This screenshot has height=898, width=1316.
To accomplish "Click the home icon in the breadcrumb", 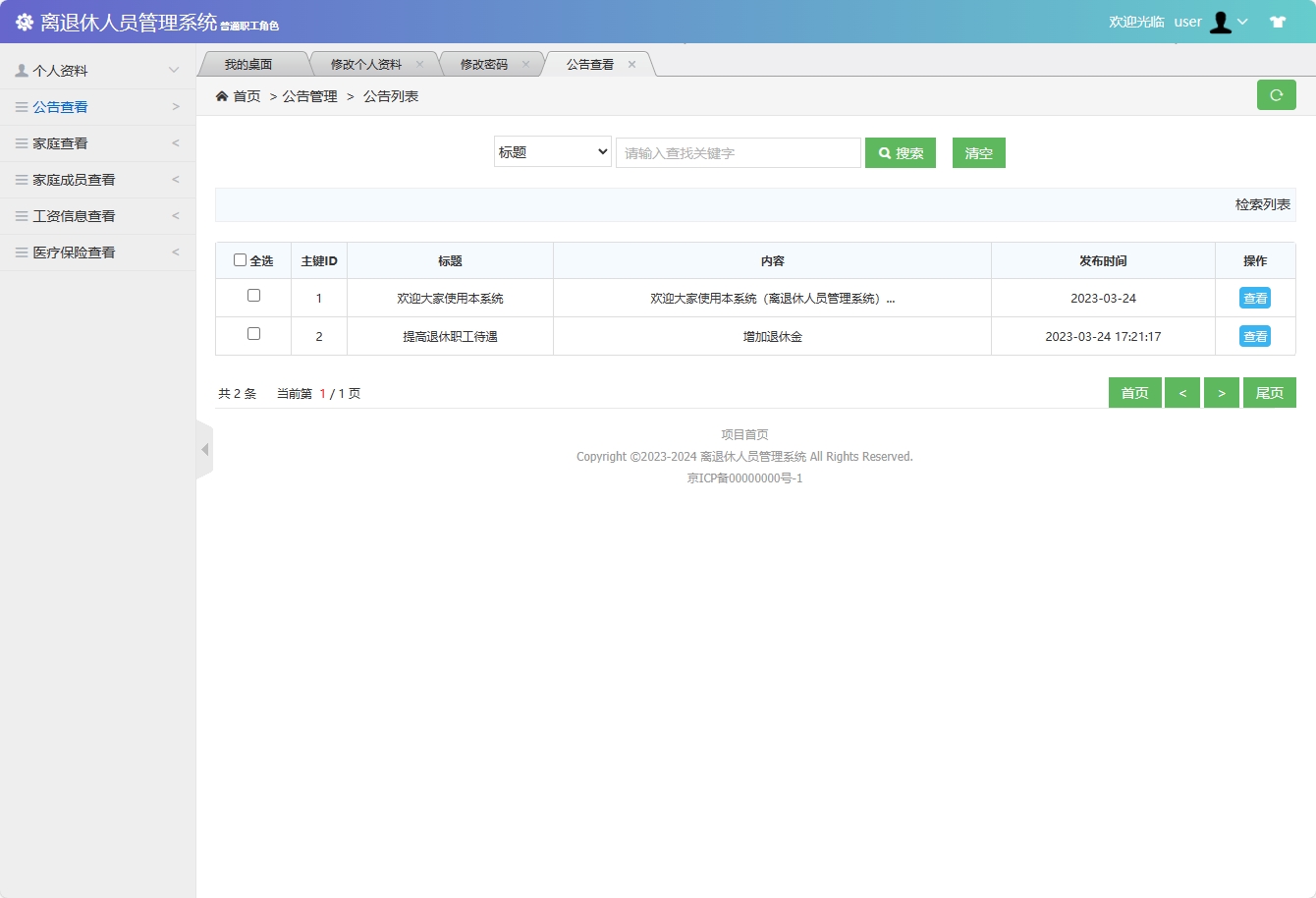I will tap(221, 95).
